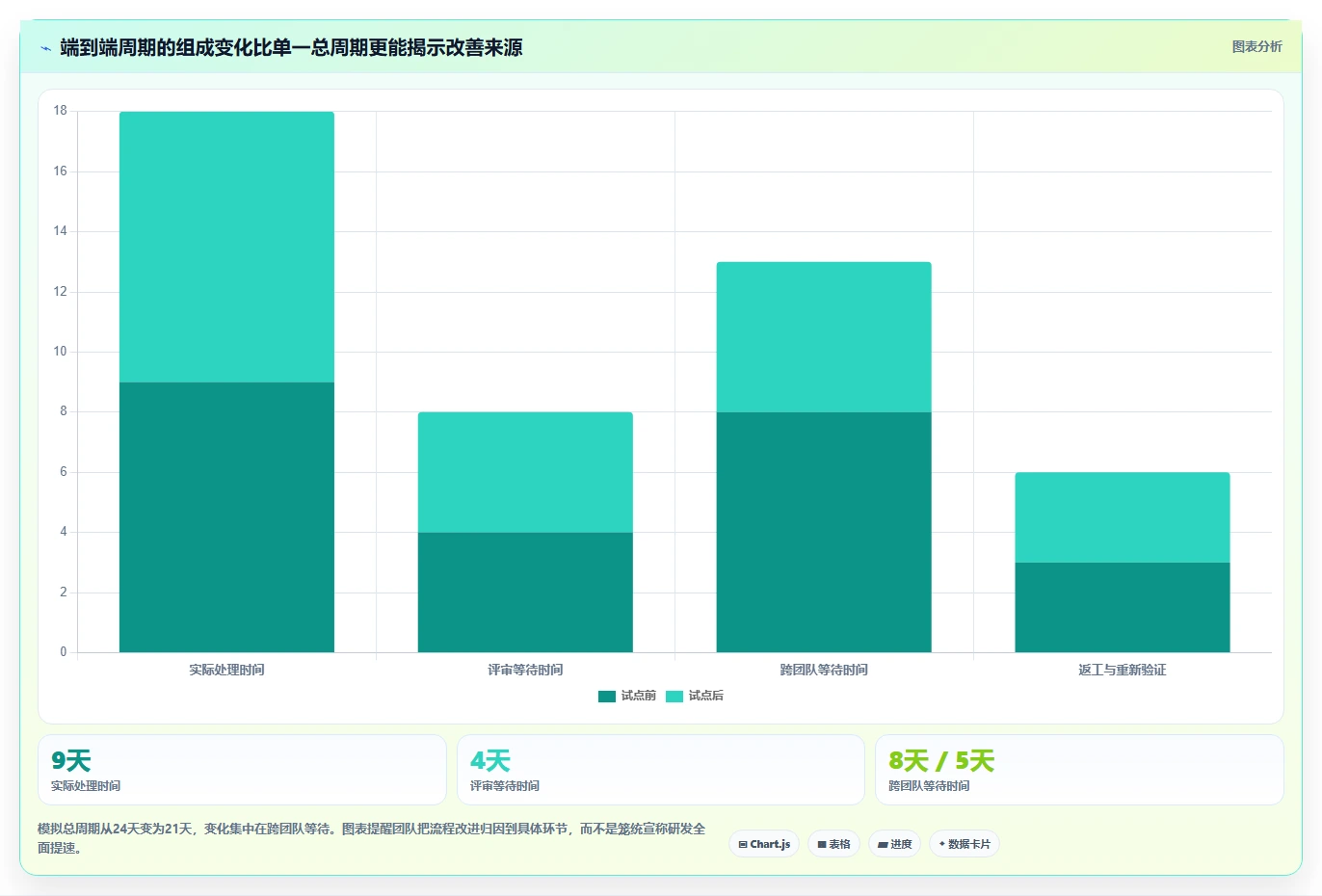Click the 试点前 bar segment for 实际处理时间
This screenshot has width=1322, height=896.
tap(226, 517)
